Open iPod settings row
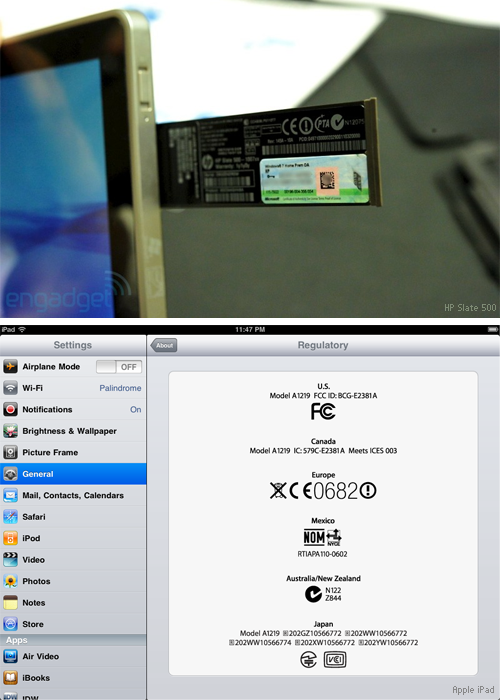 click(73, 538)
